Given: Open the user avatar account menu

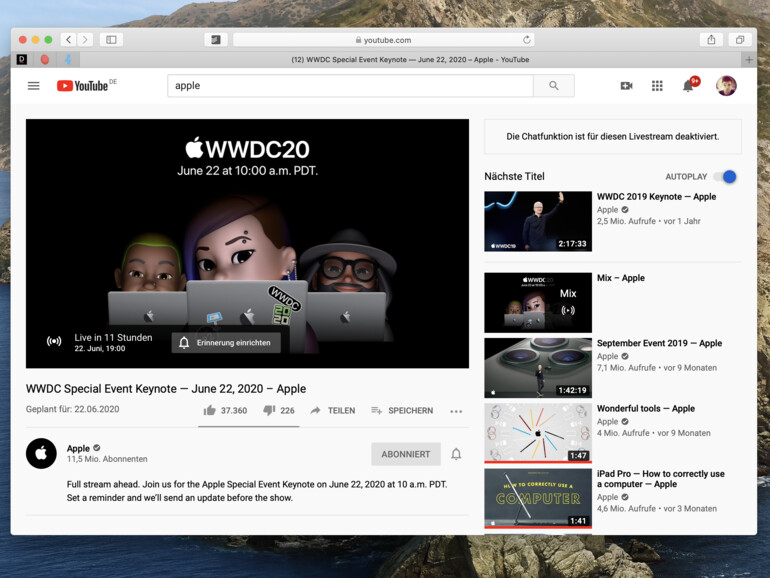Looking at the screenshot, I should pyautogui.click(x=726, y=86).
